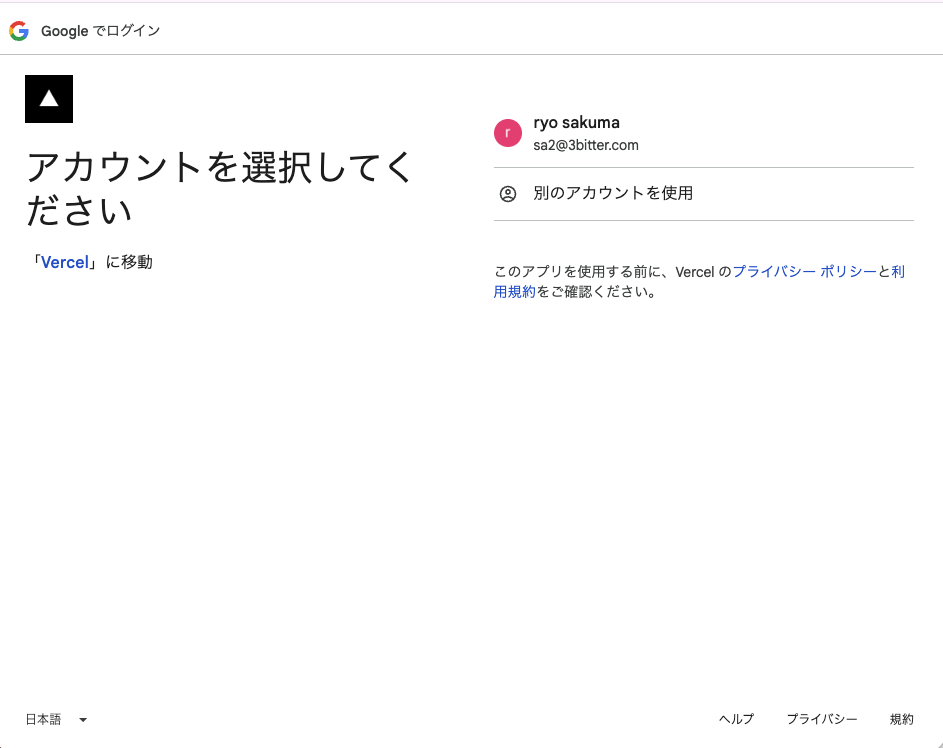Click the プライバシー footer link
Viewport: 943px width, 748px height.
tap(822, 719)
